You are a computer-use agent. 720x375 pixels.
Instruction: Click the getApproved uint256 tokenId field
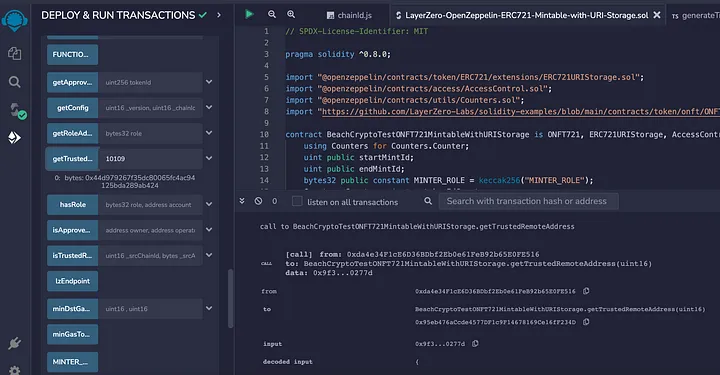(150, 82)
